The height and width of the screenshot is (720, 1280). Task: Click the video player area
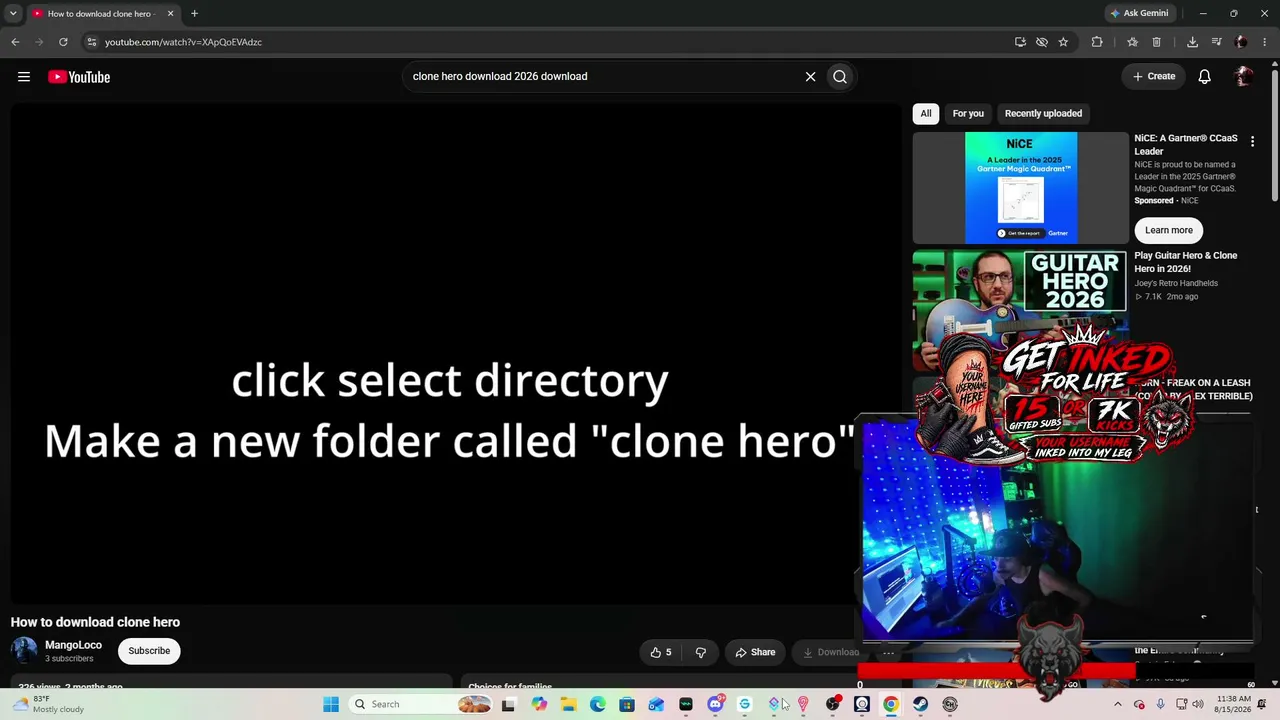(x=456, y=353)
